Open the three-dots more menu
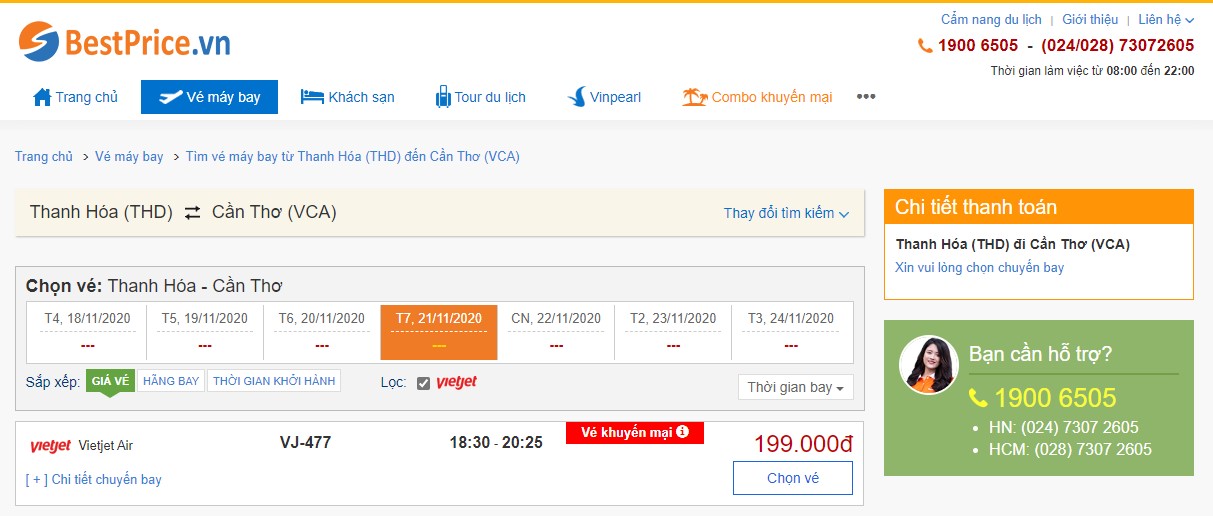Screen dimensions: 1213x516 (866, 96)
